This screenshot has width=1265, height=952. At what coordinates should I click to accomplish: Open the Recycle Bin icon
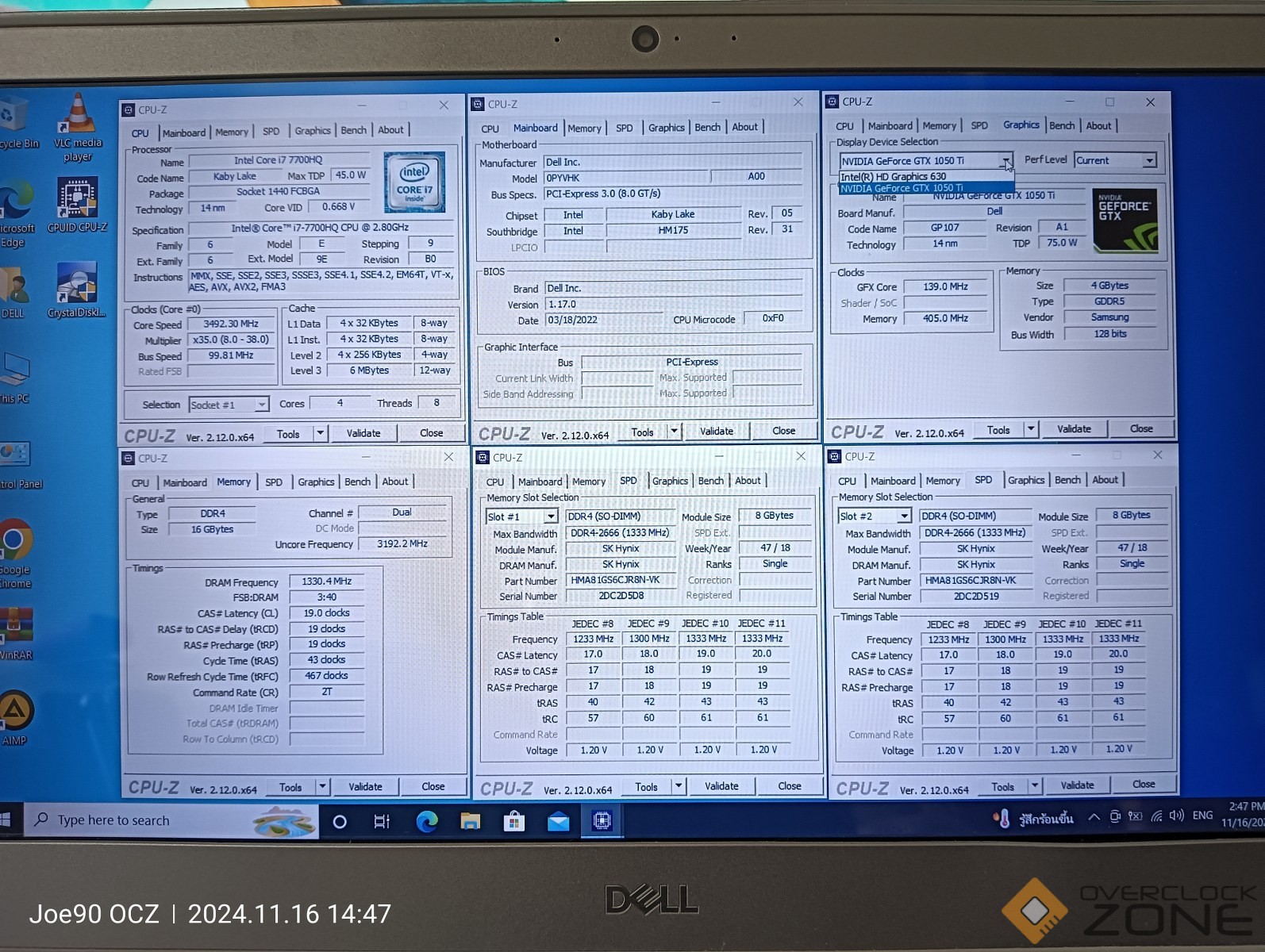tap(17, 123)
